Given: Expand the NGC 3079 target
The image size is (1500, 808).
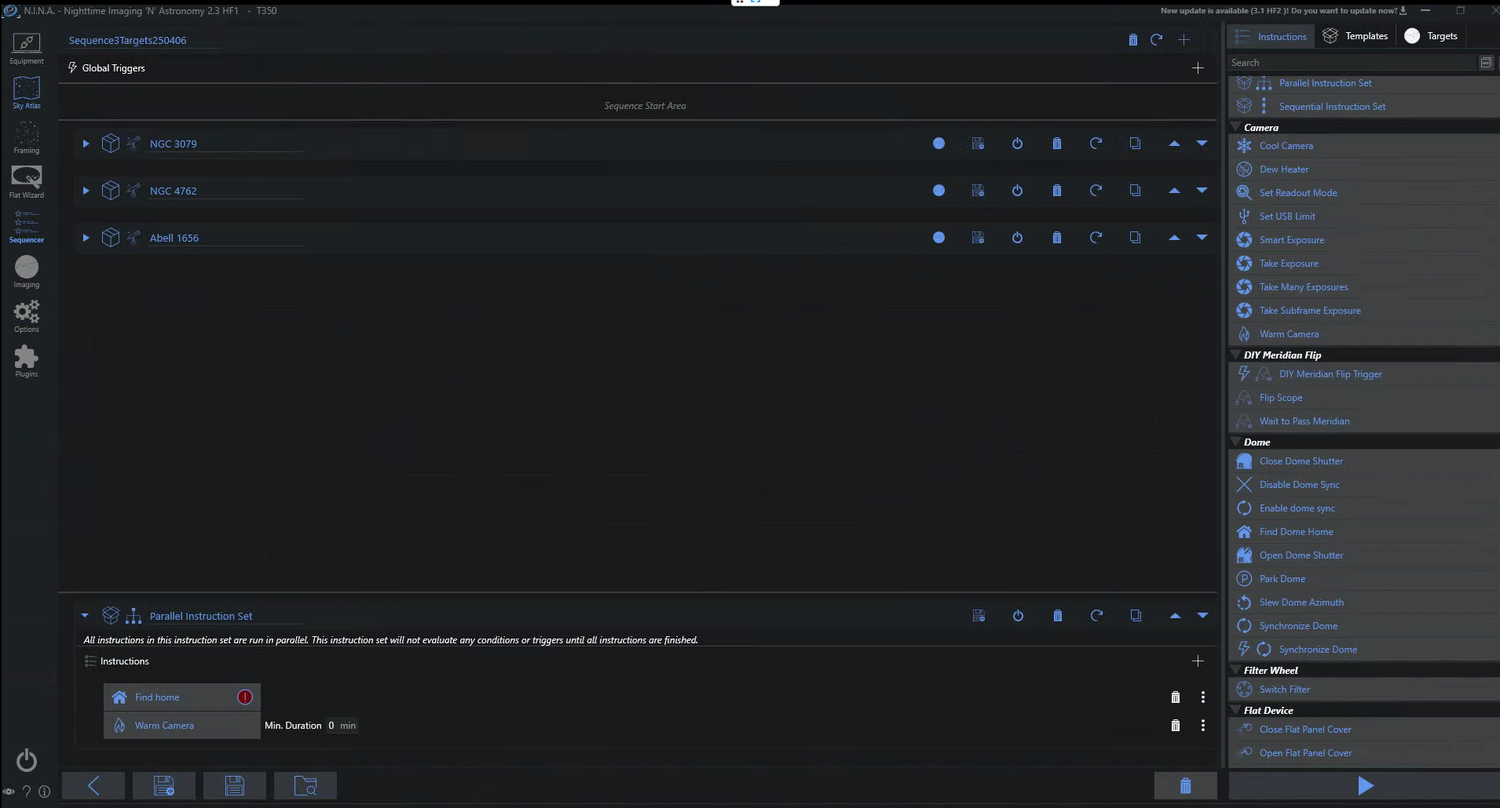Looking at the screenshot, I should tap(86, 143).
